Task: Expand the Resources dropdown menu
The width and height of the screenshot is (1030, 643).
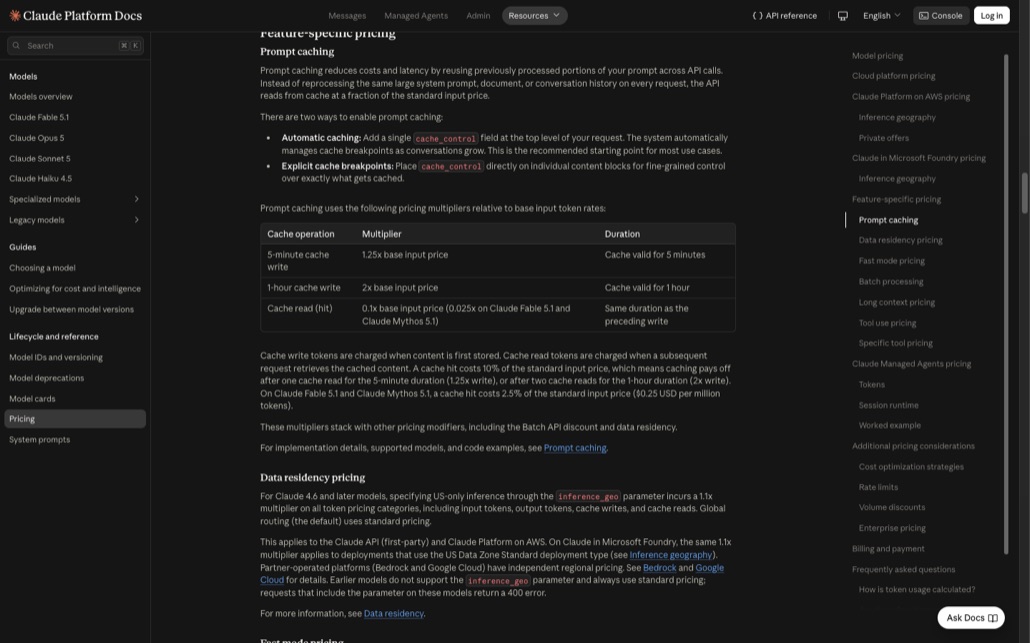Action: [x=534, y=16]
